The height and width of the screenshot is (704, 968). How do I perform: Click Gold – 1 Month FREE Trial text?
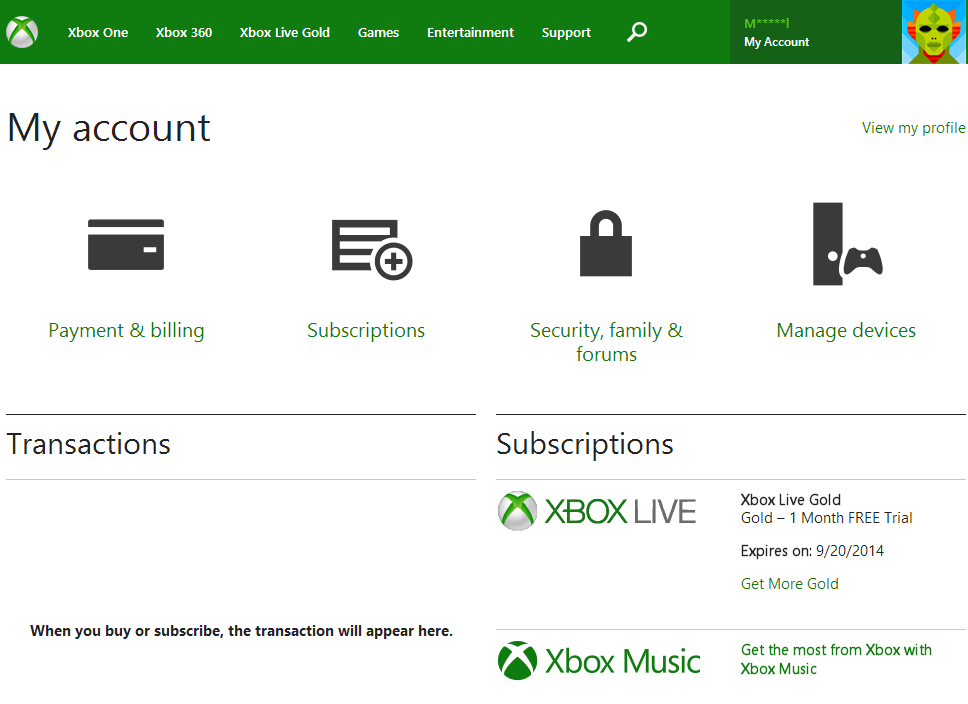coord(827,518)
